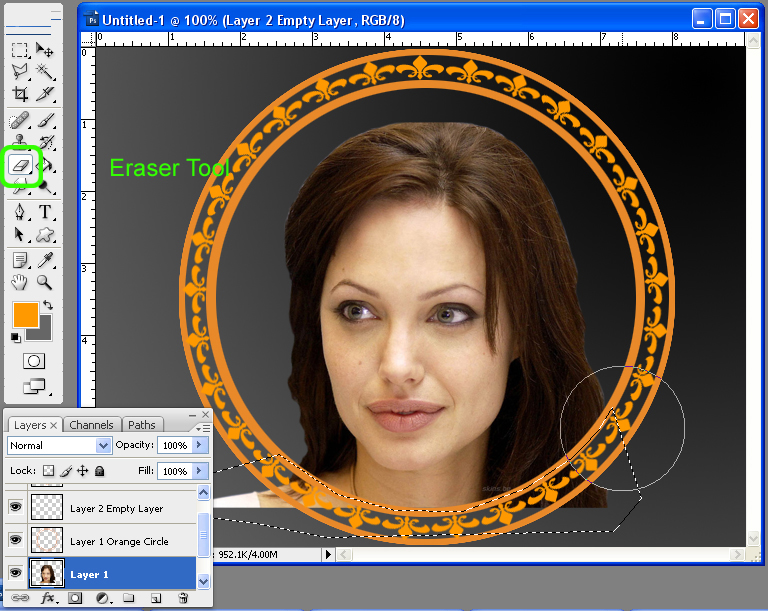Create a new layer group folder
The height and width of the screenshot is (611, 768).
129,598
